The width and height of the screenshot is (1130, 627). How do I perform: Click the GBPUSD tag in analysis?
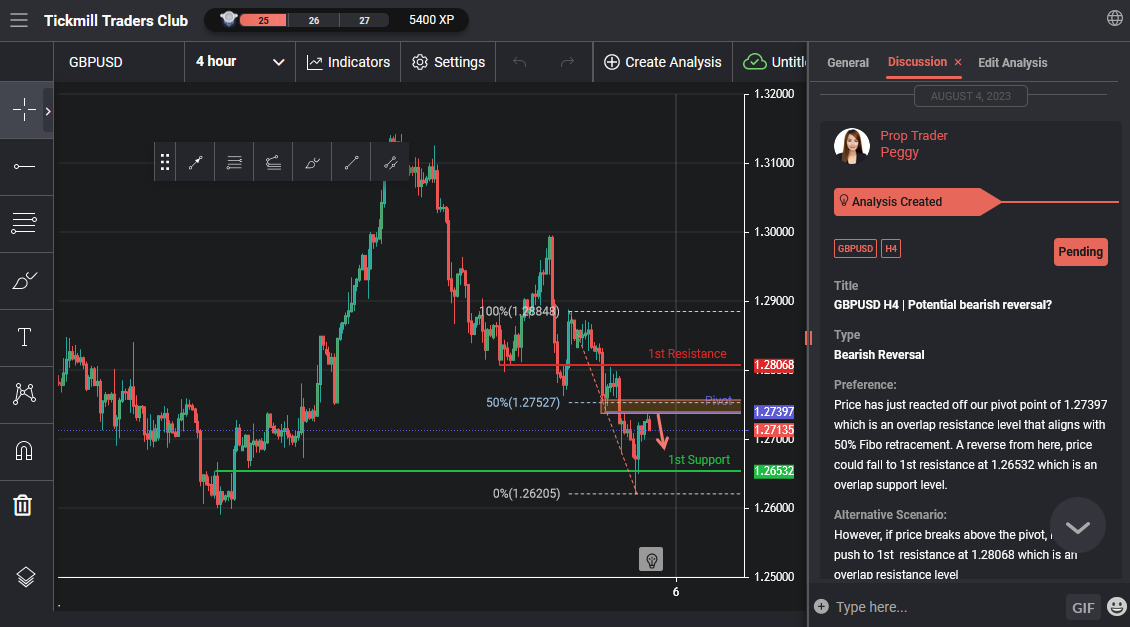pos(855,249)
